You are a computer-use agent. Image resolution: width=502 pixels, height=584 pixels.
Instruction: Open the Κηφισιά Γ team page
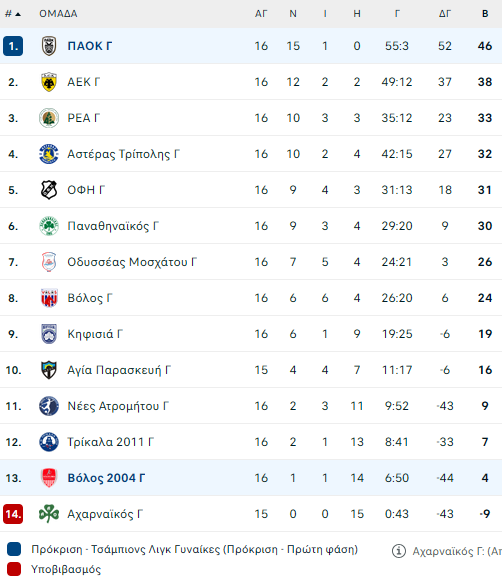click(95, 334)
